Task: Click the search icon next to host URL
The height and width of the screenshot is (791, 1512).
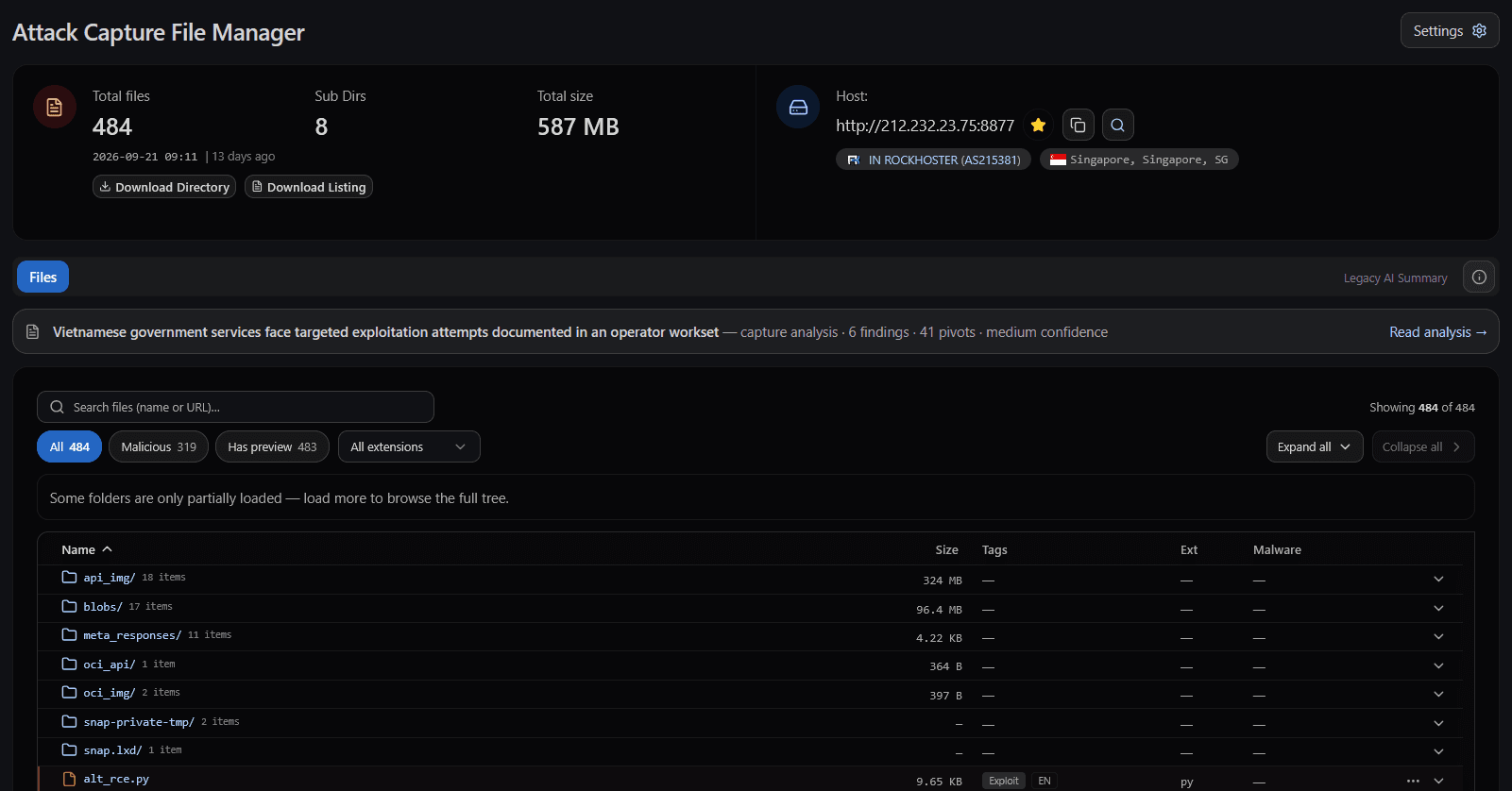Action: 1117,125
